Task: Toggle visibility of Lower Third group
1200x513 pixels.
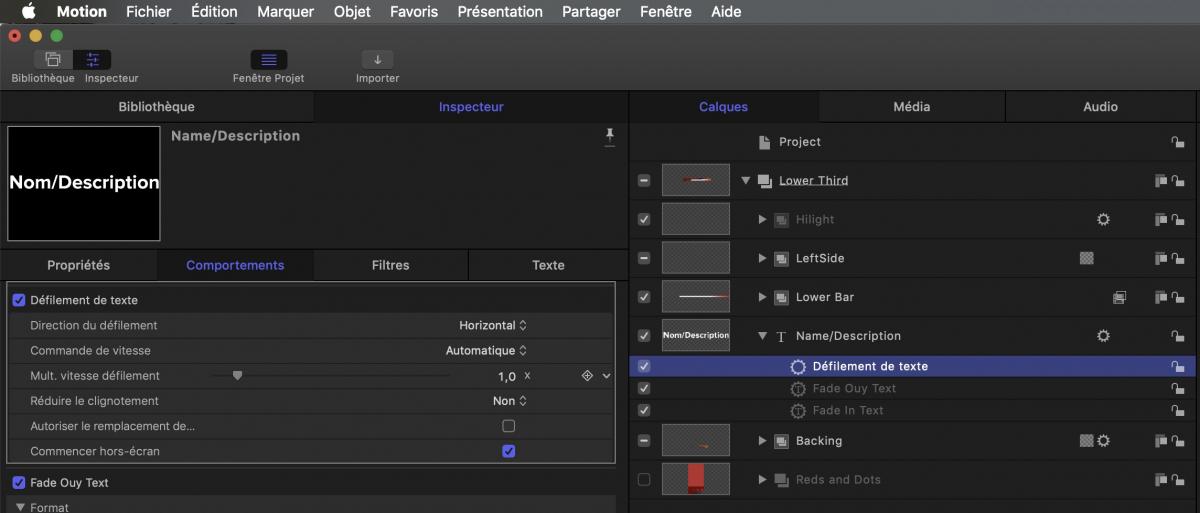Action: coord(644,181)
